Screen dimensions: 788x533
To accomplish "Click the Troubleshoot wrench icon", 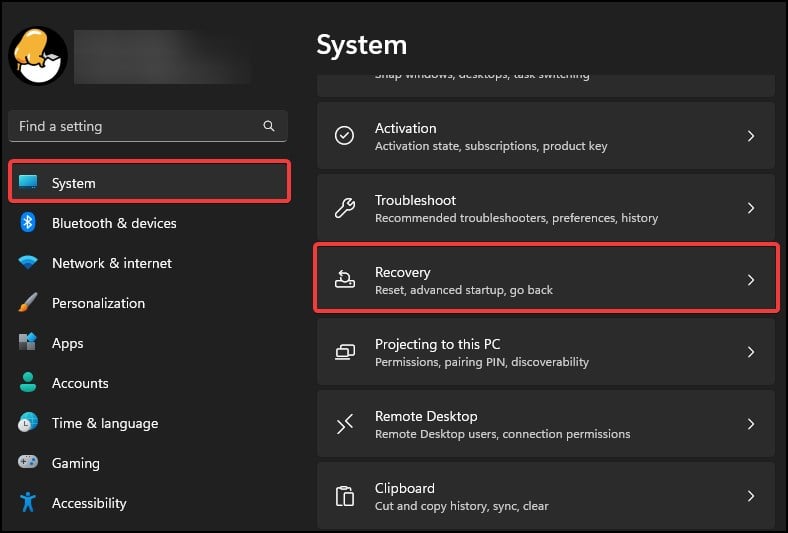I will (x=345, y=208).
